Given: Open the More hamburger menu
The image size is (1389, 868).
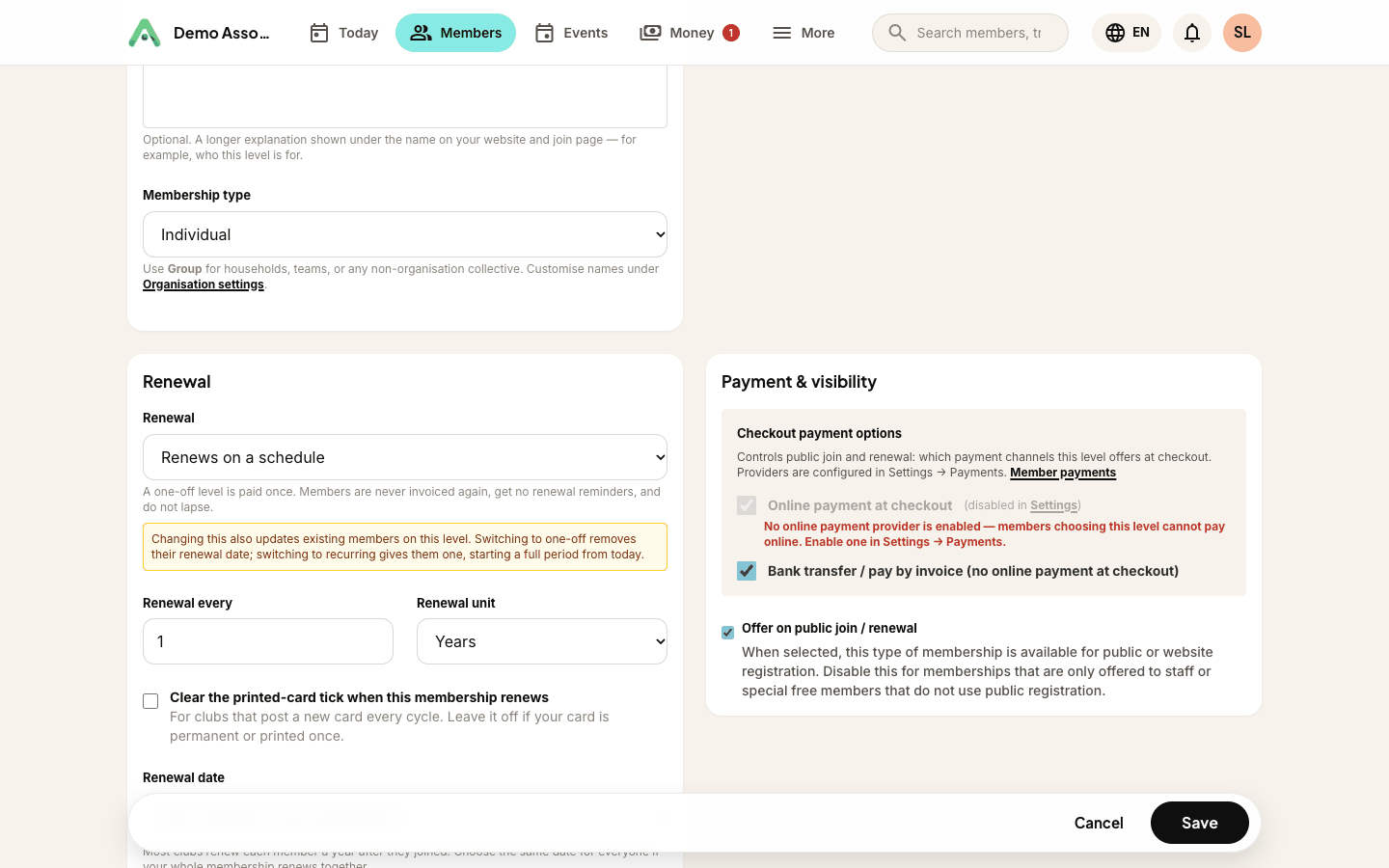Looking at the screenshot, I should click(x=803, y=33).
